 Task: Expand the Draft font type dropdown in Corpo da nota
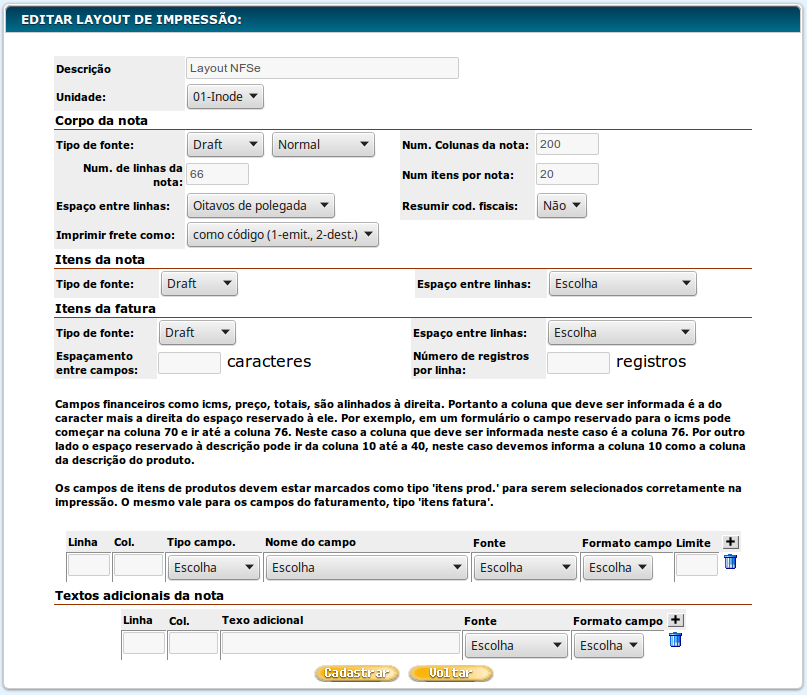(x=225, y=145)
